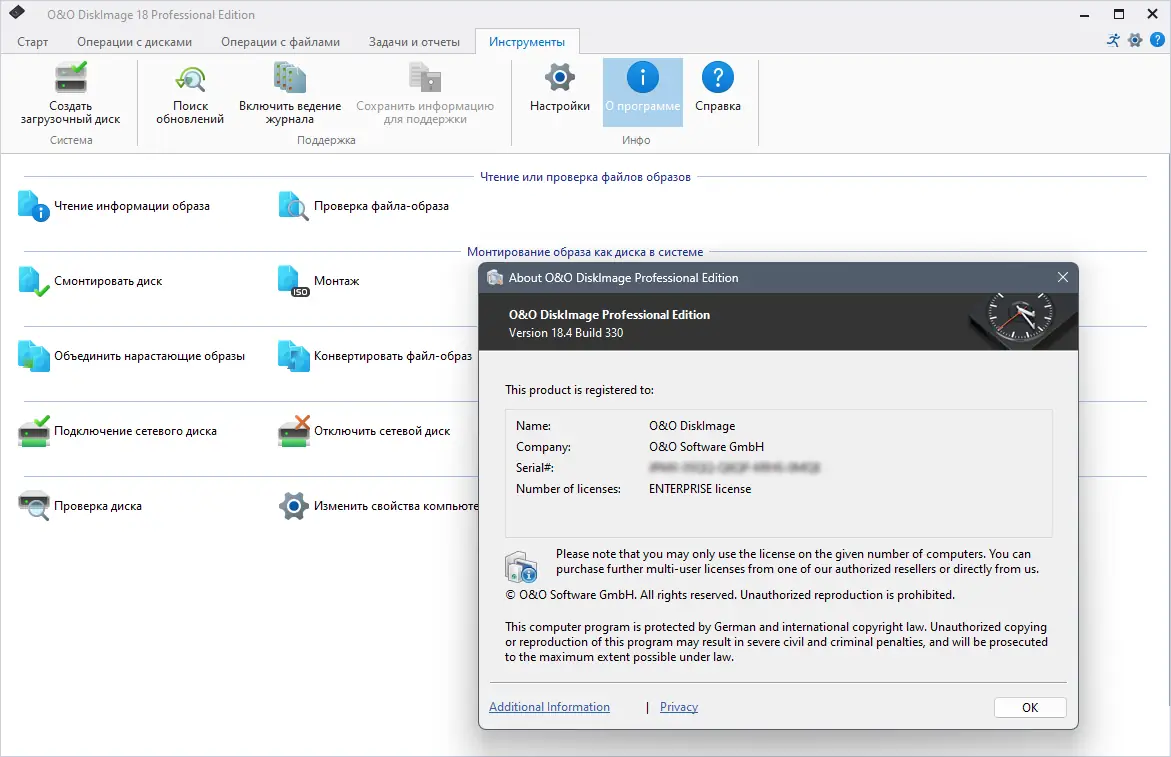
Task: Open Задачи и отчеты tab
Action: point(414,42)
